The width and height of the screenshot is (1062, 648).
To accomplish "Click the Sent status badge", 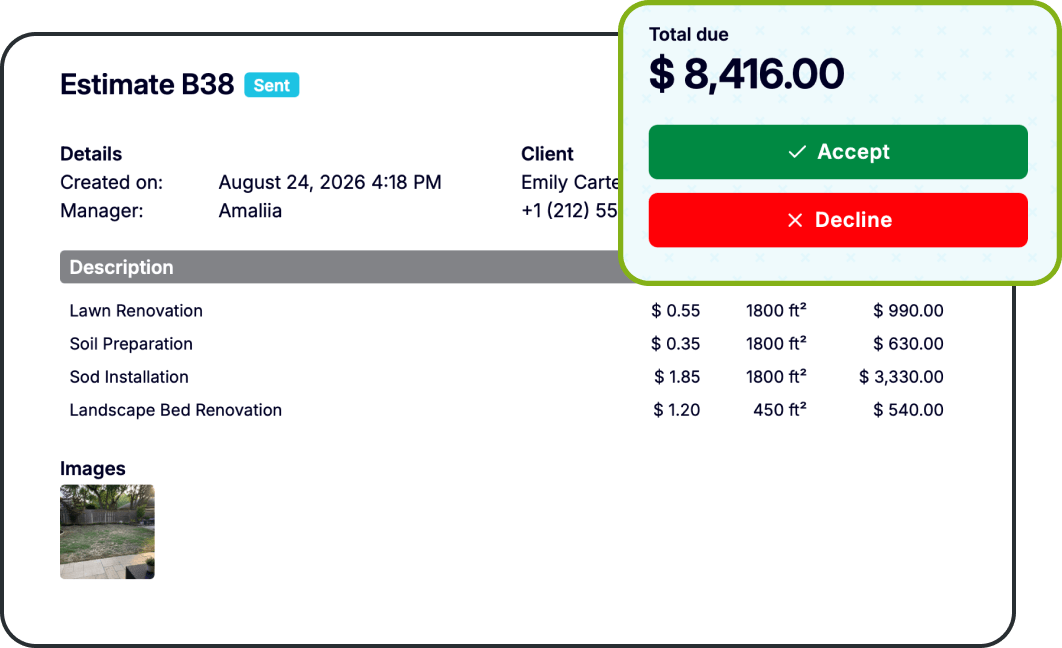I will pyautogui.click(x=272, y=85).
